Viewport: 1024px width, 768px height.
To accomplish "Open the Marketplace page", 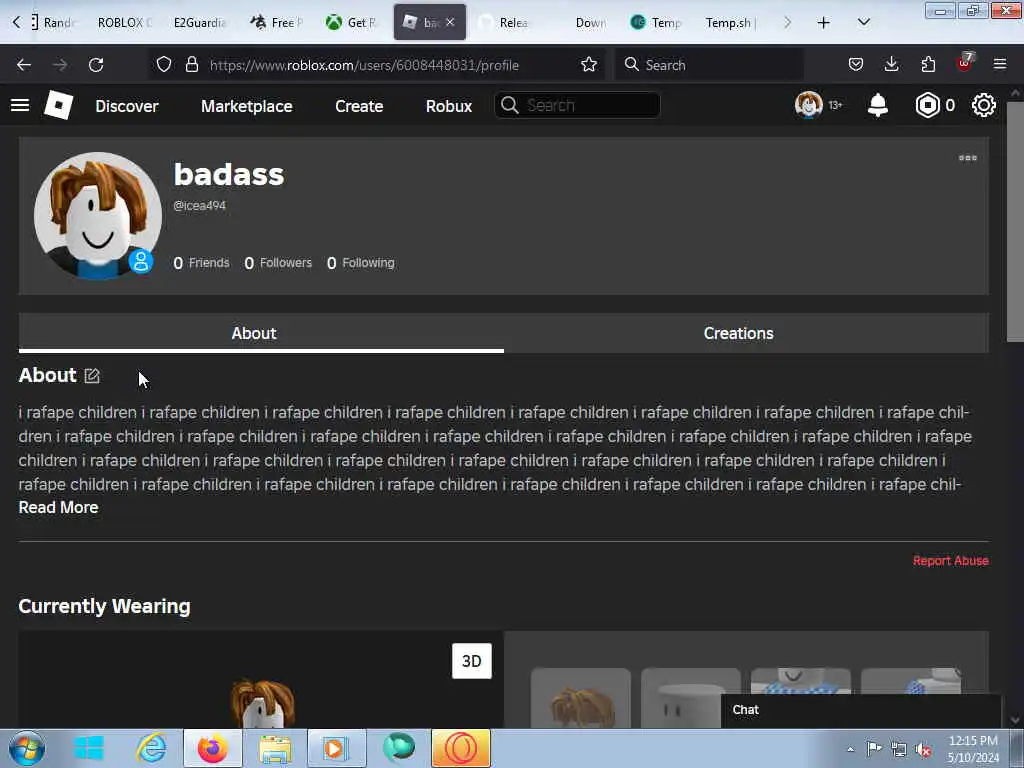I will pos(247,106).
